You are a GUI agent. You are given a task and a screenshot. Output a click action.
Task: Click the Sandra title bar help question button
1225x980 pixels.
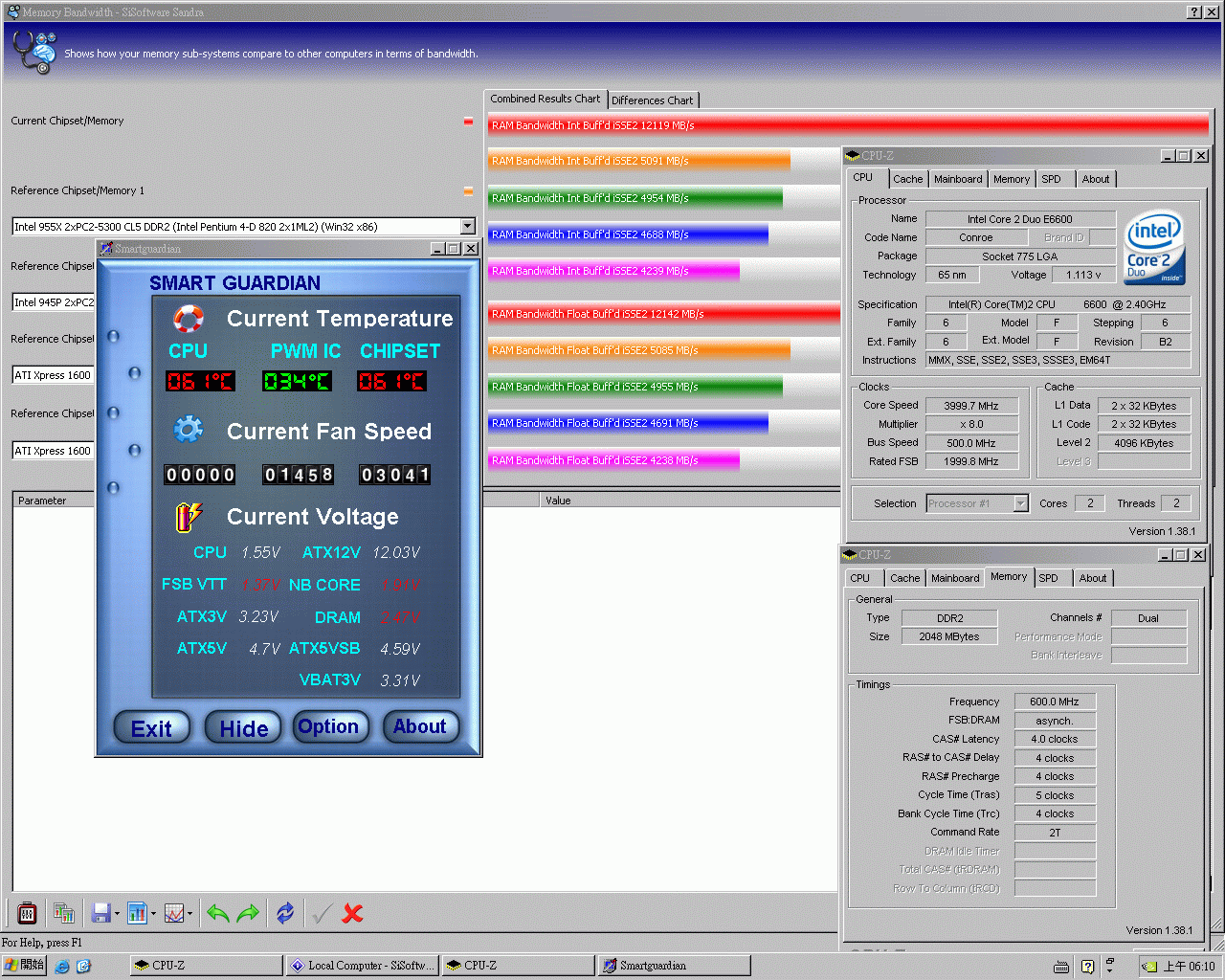pos(1194,11)
